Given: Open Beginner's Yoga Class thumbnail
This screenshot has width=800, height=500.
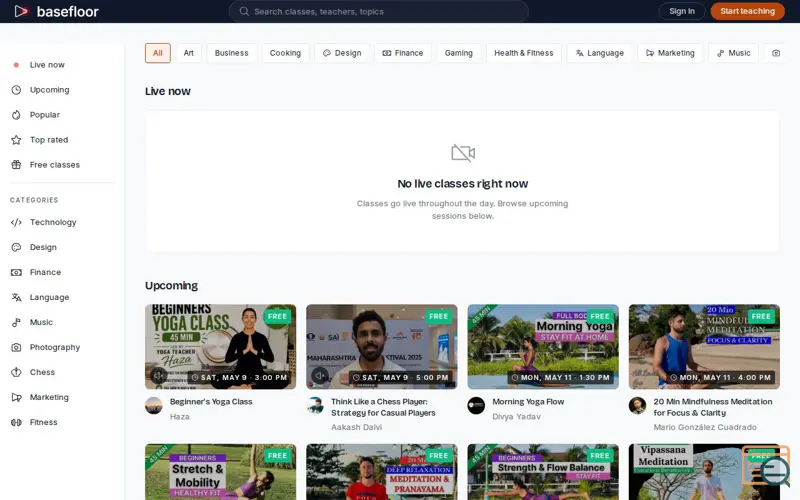Looking at the screenshot, I should point(220,347).
